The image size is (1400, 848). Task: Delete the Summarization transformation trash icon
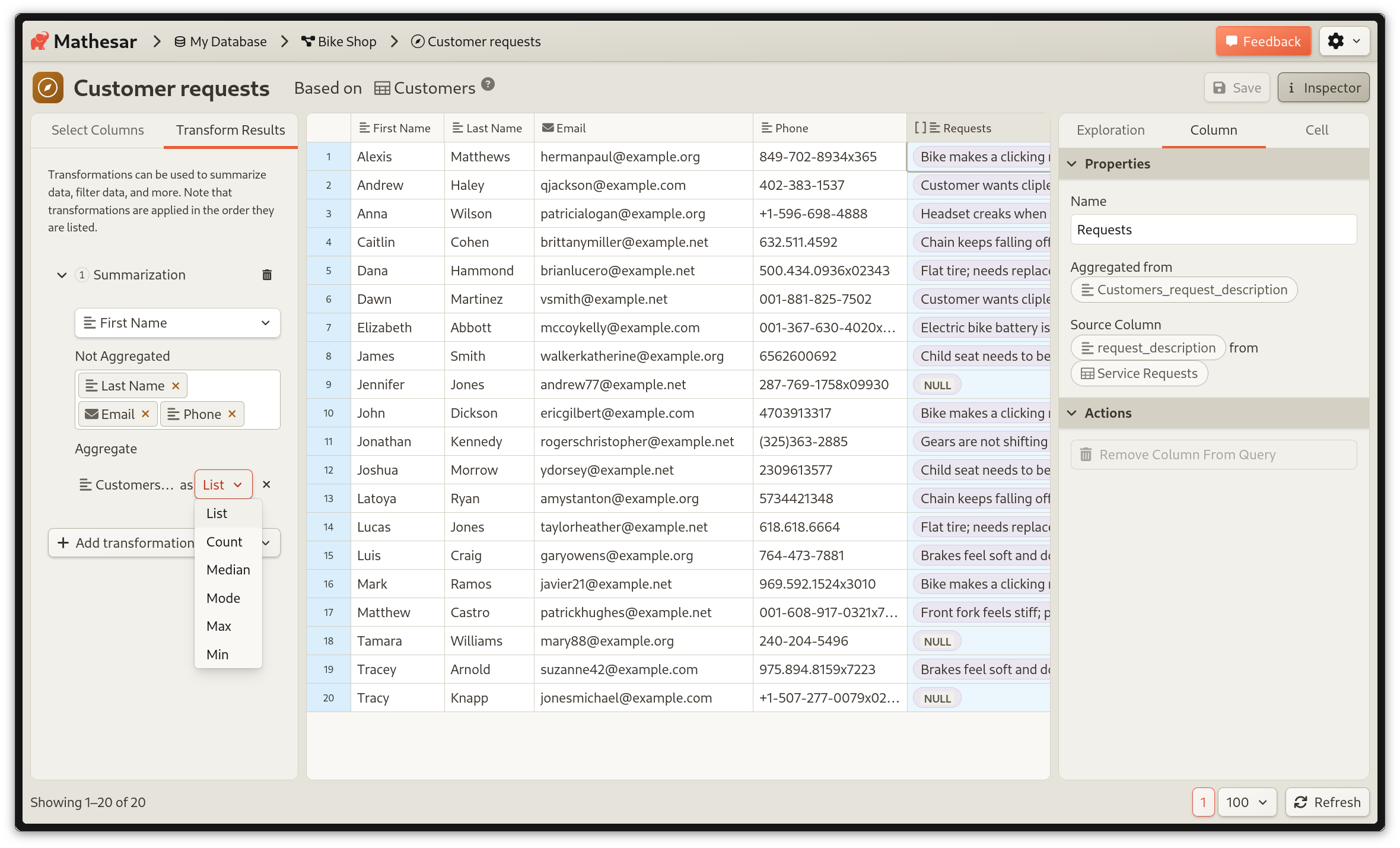[267, 275]
